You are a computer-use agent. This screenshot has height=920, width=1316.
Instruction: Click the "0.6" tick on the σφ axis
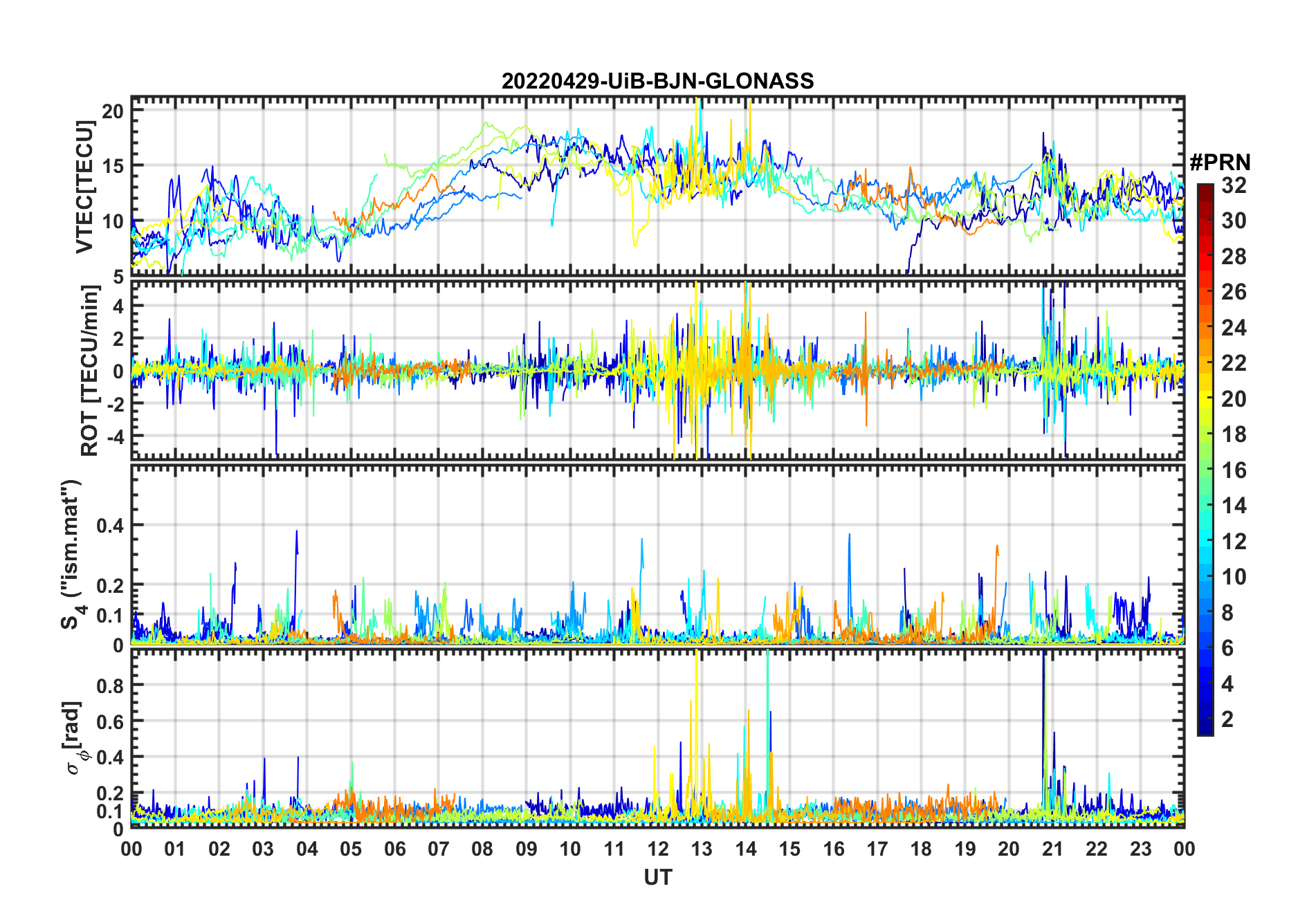point(110,721)
